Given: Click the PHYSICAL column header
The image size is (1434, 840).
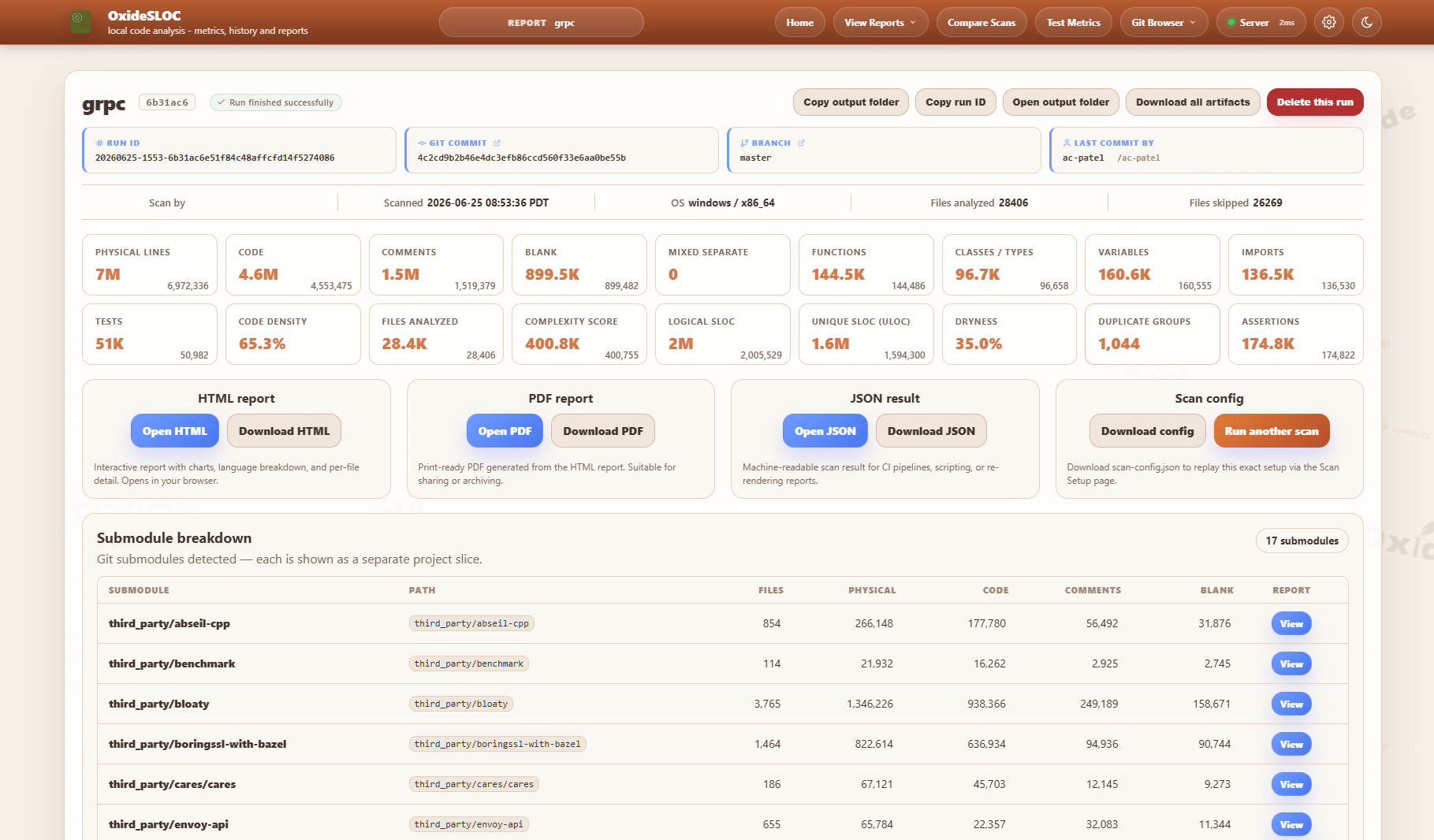Looking at the screenshot, I should 872,590.
